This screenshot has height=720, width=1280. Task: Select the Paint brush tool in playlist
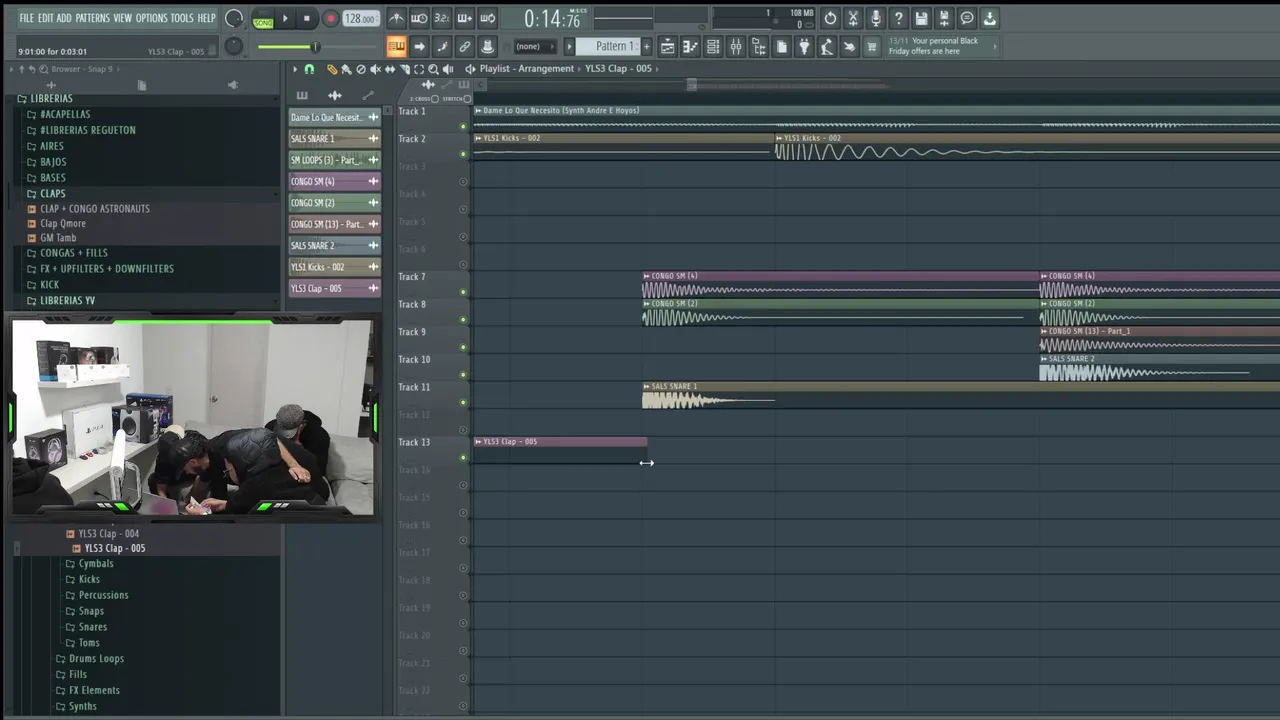pyautogui.click(x=346, y=69)
